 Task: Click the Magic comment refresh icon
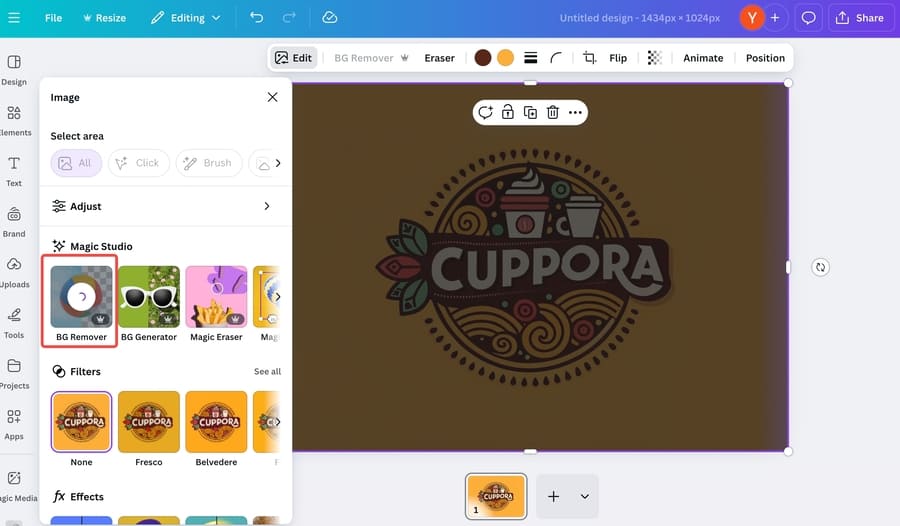[x=486, y=112]
